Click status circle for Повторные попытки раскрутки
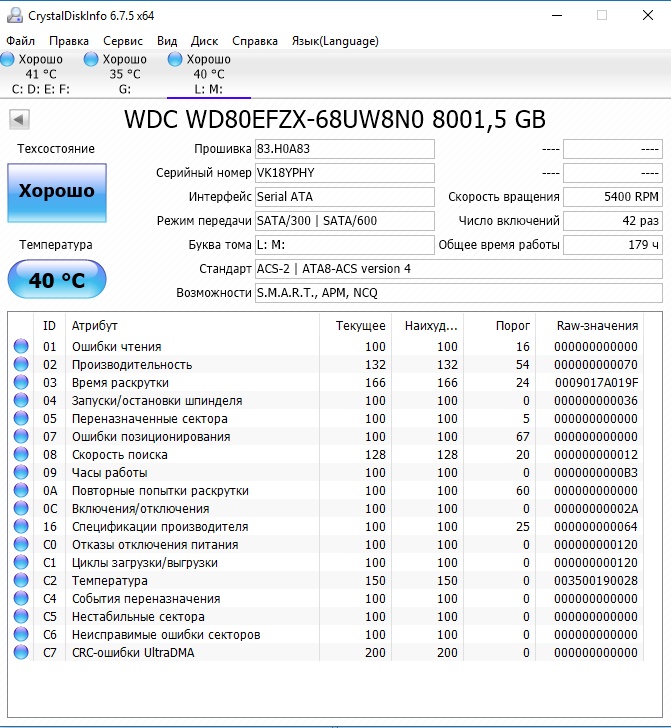 (20, 490)
